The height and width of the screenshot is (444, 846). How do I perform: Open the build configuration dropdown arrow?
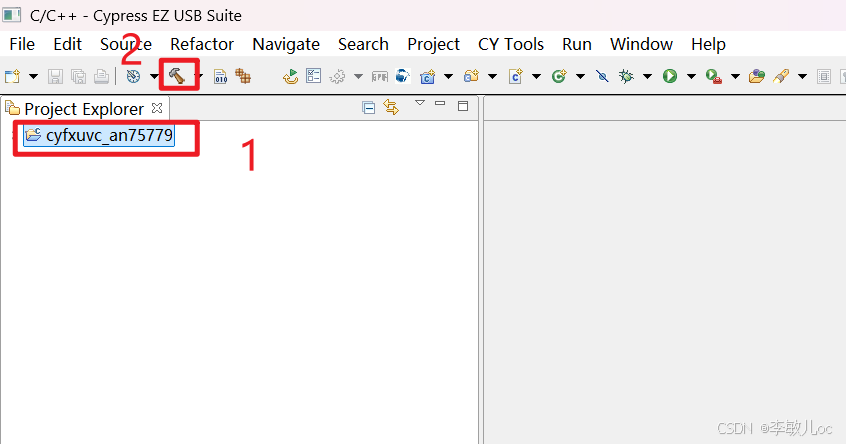tap(154, 77)
